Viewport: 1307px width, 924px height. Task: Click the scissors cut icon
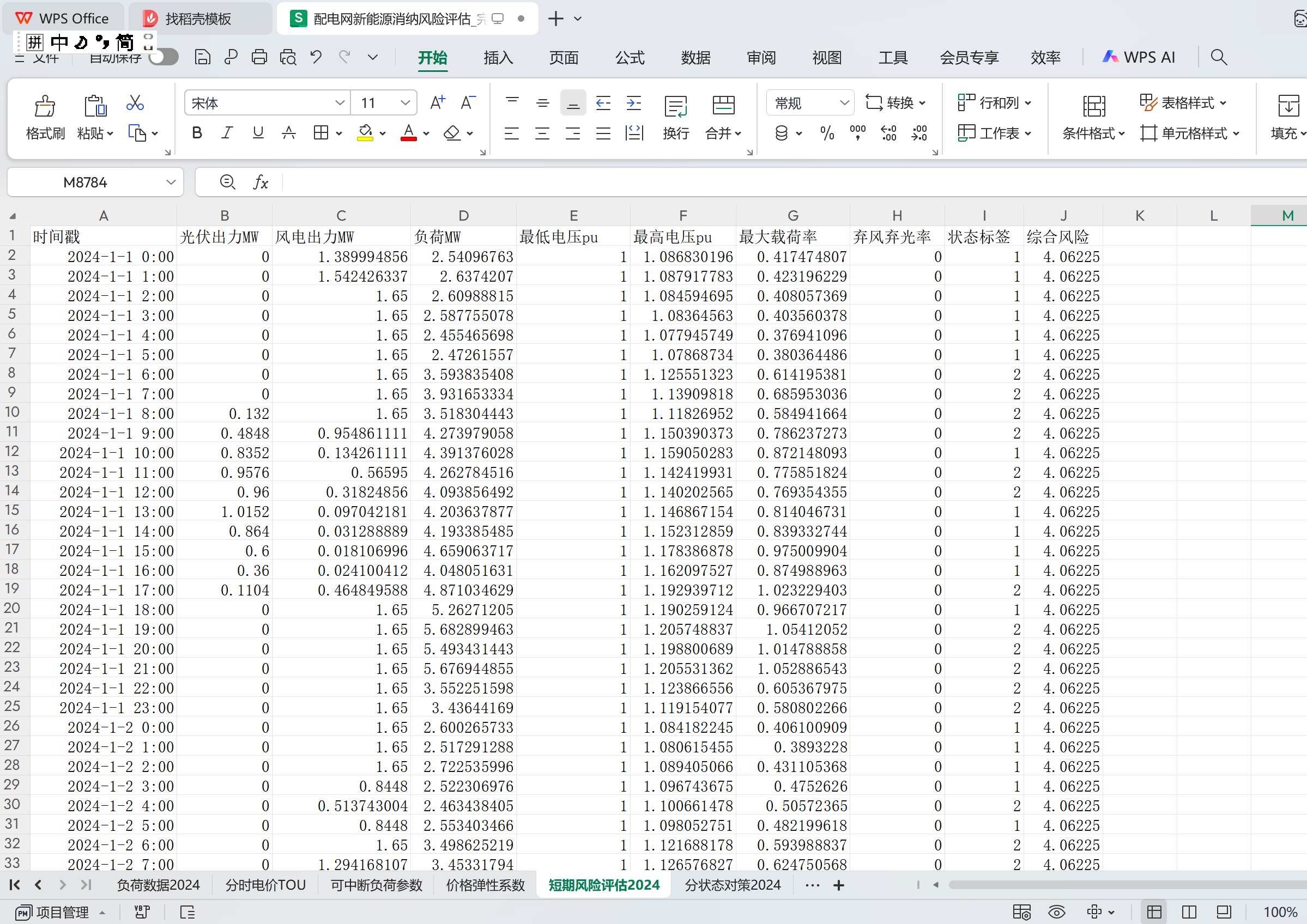pyautogui.click(x=135, y=103)
